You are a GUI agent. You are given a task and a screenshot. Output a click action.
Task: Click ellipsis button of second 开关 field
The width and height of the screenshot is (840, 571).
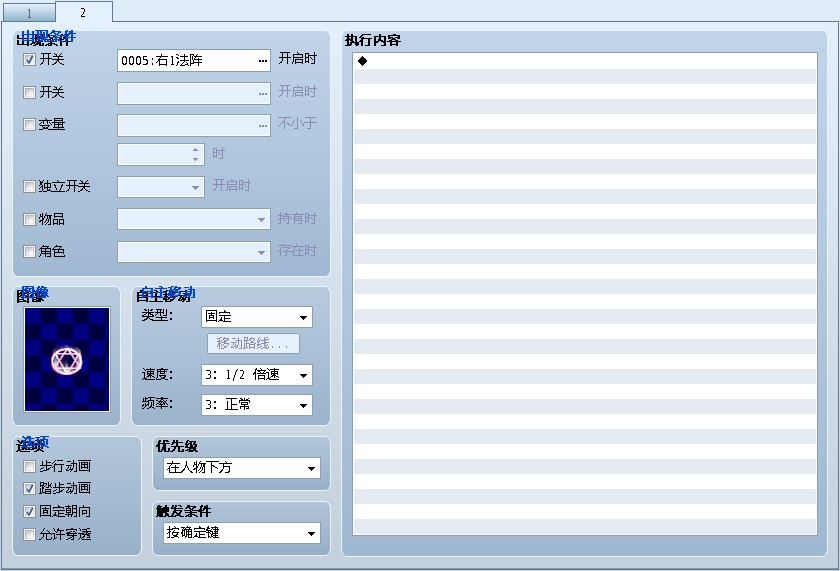262,94
